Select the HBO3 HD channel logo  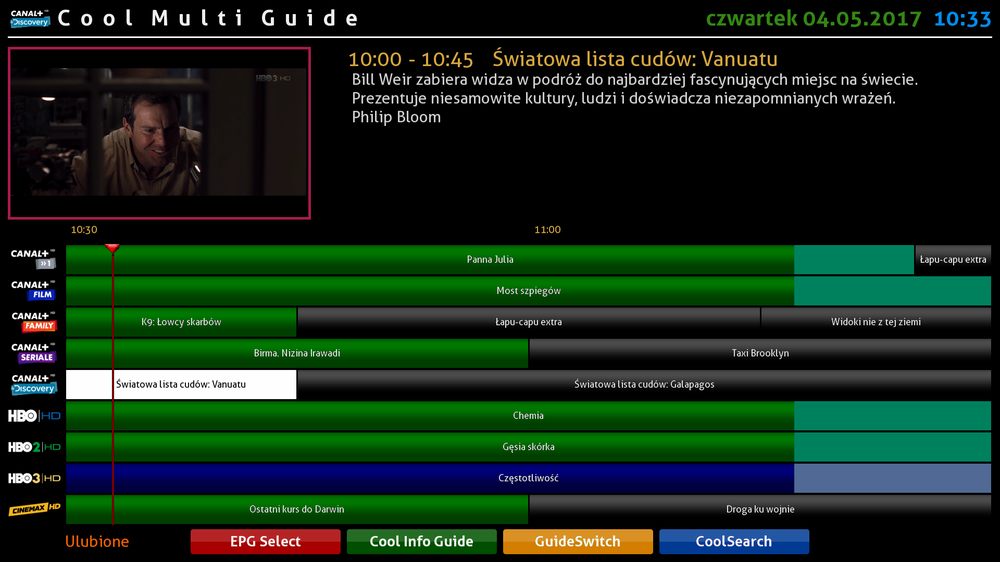[35, 478]
